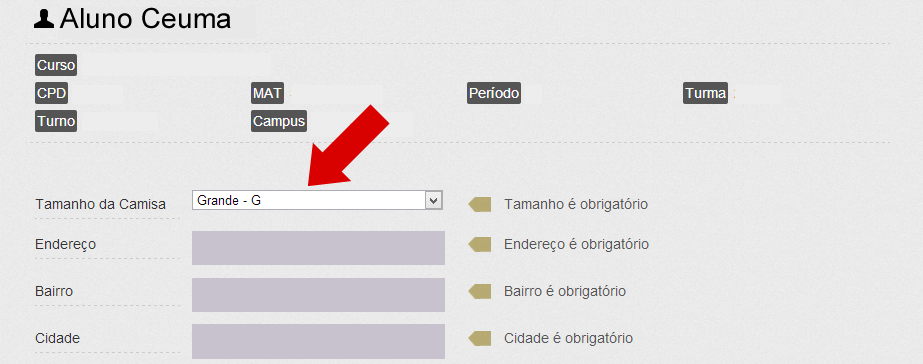The image size is (923, 364).
Task: Select the Grande - G combo box
Action: coord(317,200)
